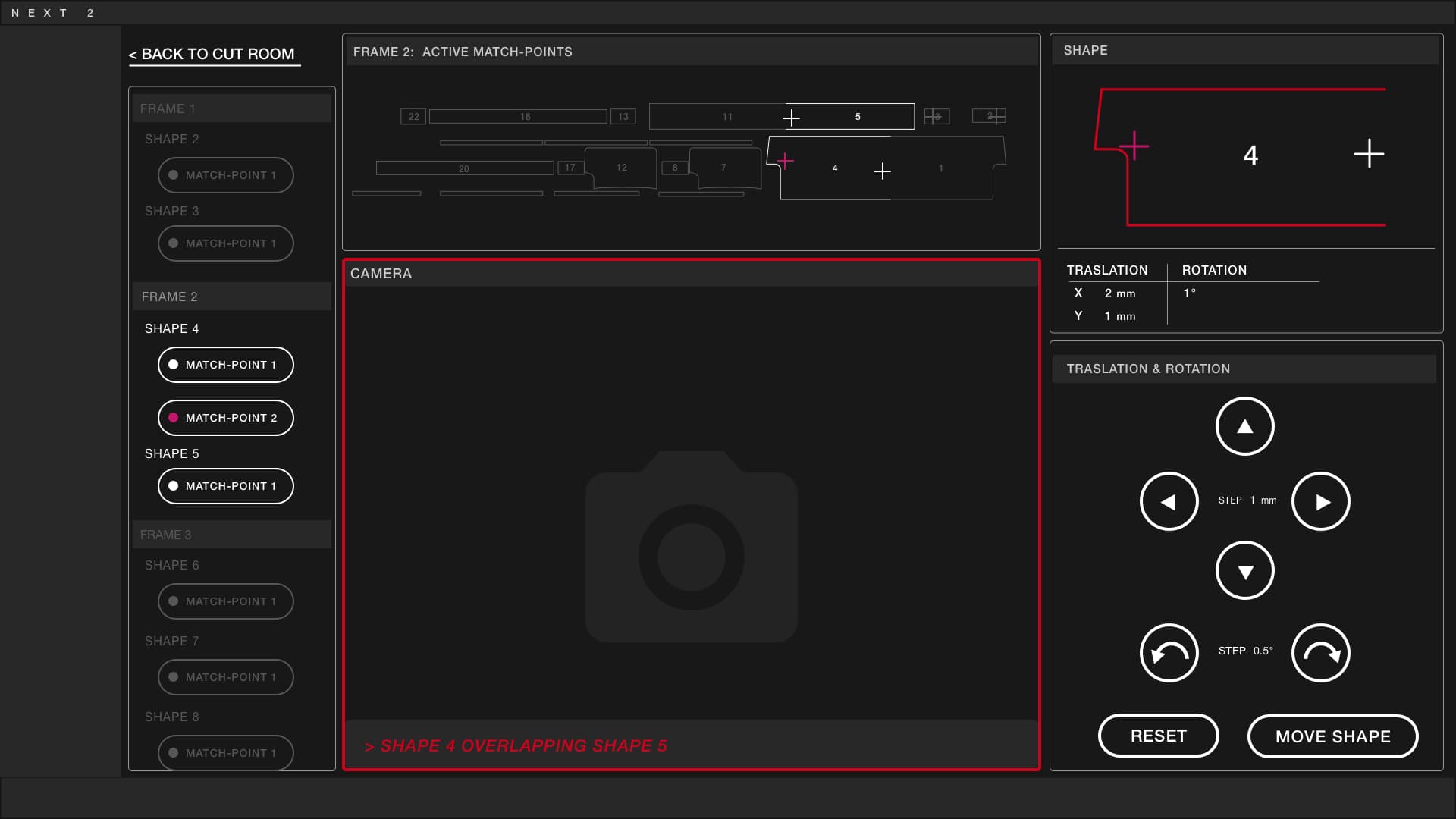Image resolution: width=1456 pixels, height=819 pixels.
Task: Click the STEP 1 mm value
Action: 1247,500
